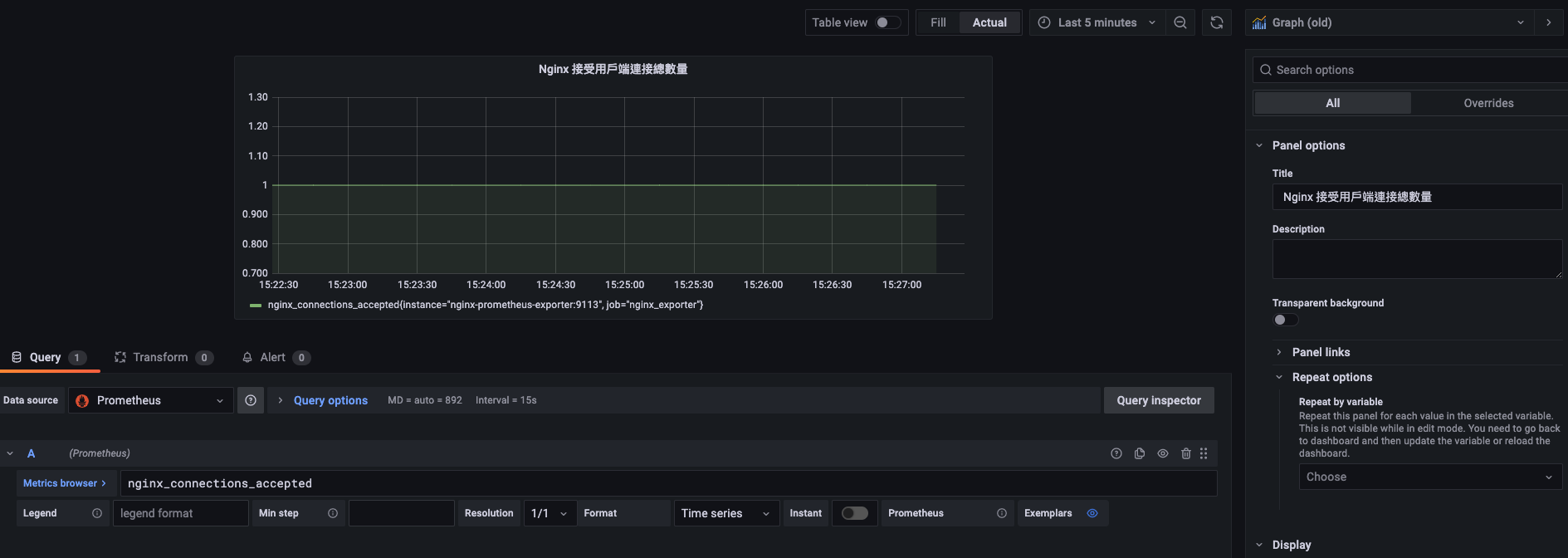This screenshot has height=558, width=1568.
Task: Open the Prometheus data source dropdown
Action: coord(149,400)
